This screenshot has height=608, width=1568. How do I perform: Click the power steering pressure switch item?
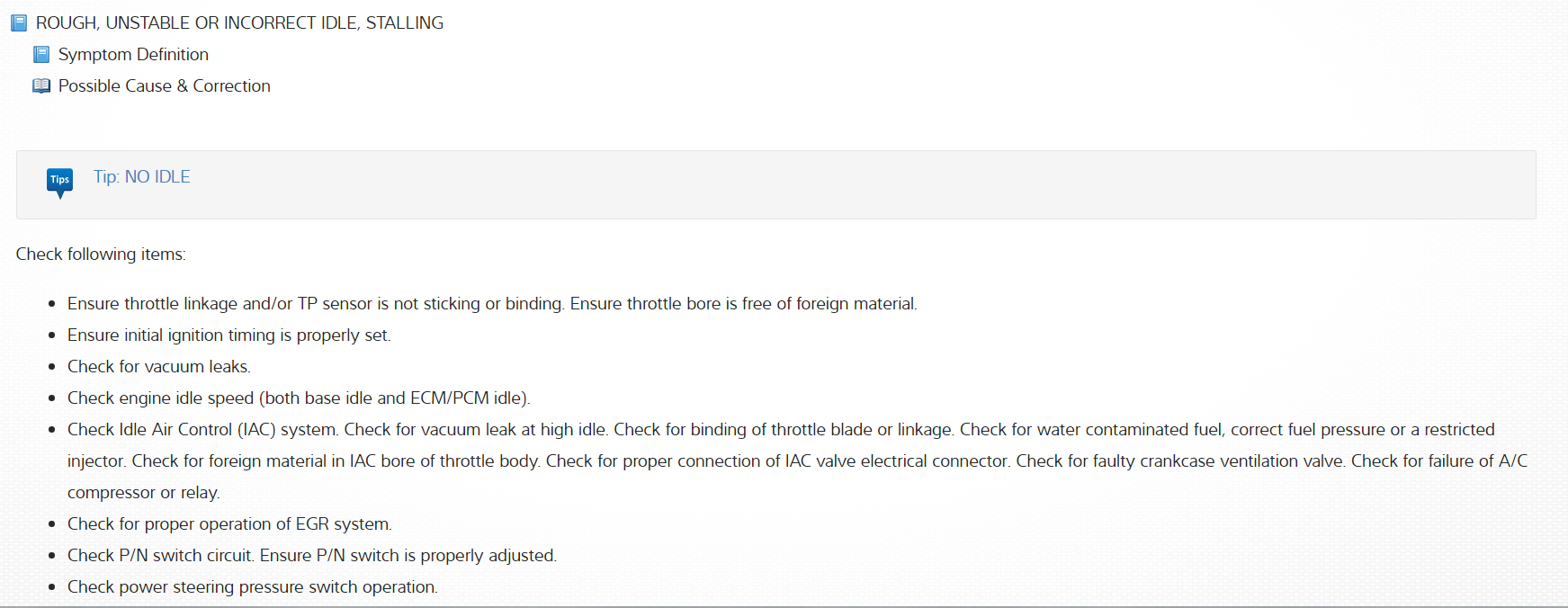coord(252,587)
